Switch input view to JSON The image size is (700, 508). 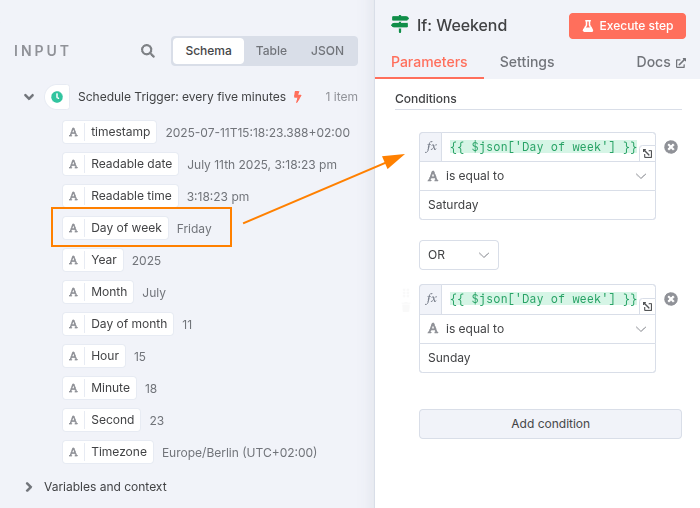point(327,51)
